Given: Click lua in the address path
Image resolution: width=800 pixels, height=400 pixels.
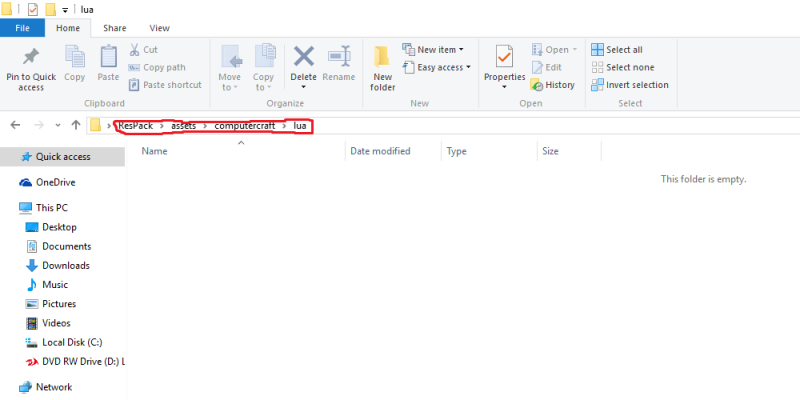Looking at the screenshot, I should (300, 126).
